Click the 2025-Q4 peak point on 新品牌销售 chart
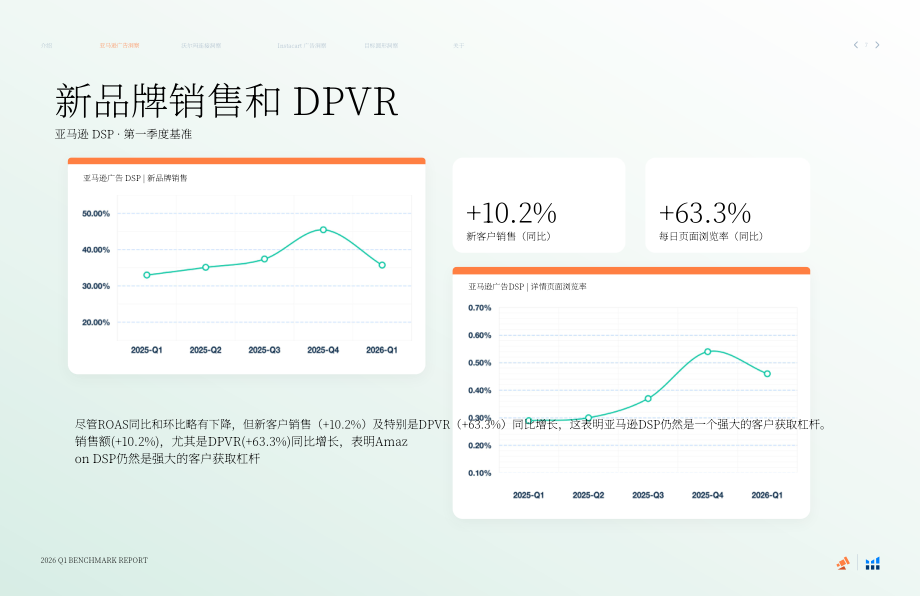920x596 pixels. tap(323, 230)
